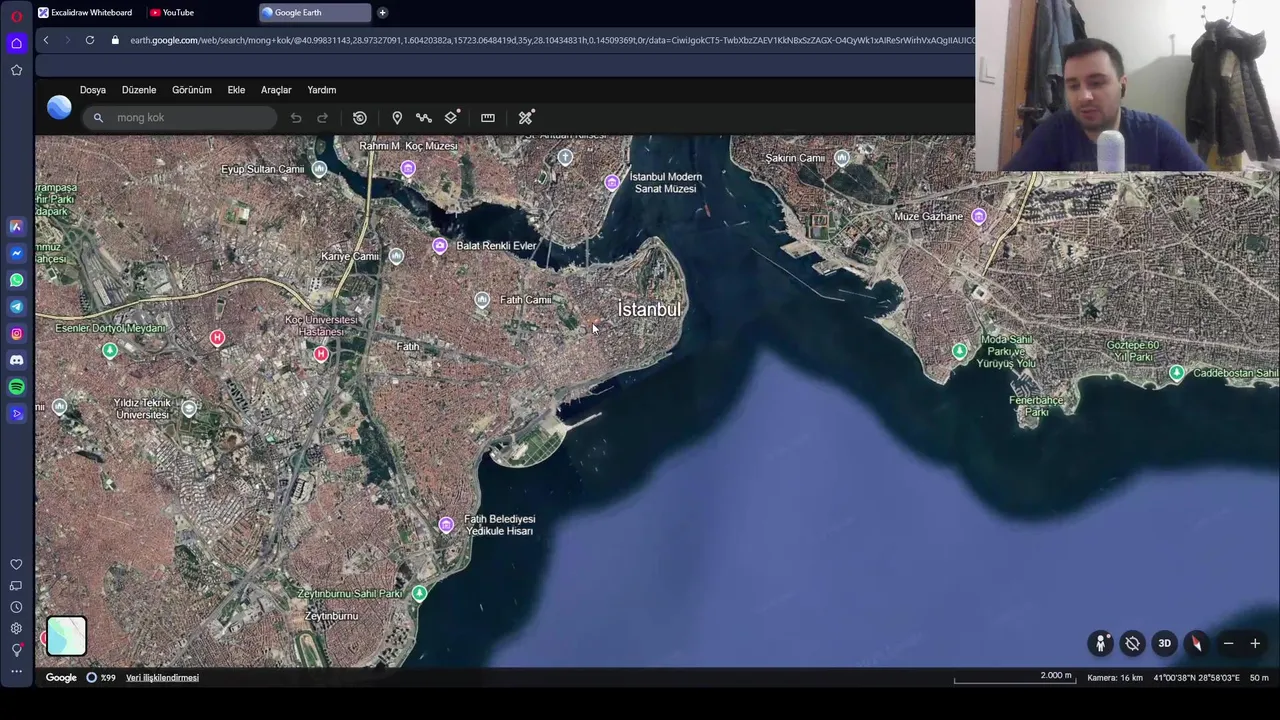Click the Google logo in status bar

61,678
